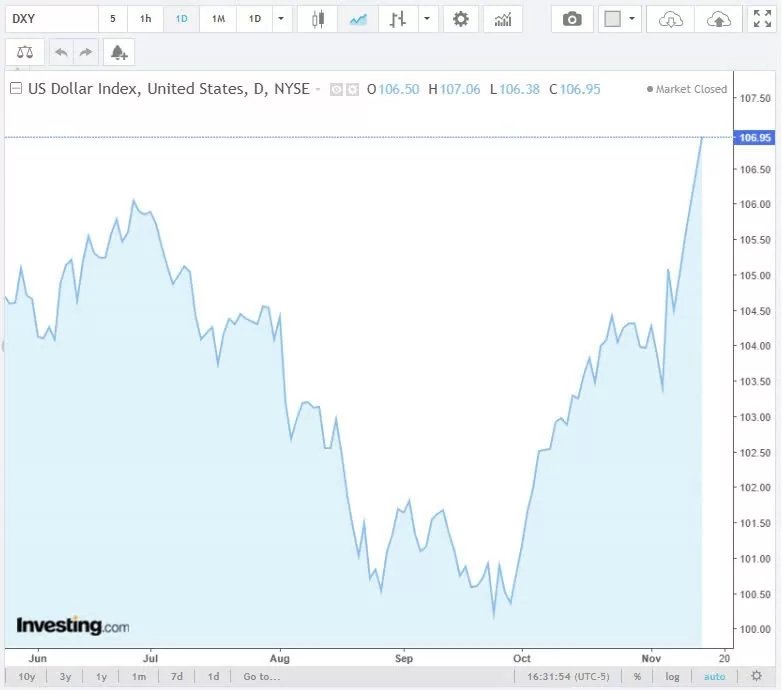
Task: Click the compare symbols scale icon
Action: click(x=25, y=52)
